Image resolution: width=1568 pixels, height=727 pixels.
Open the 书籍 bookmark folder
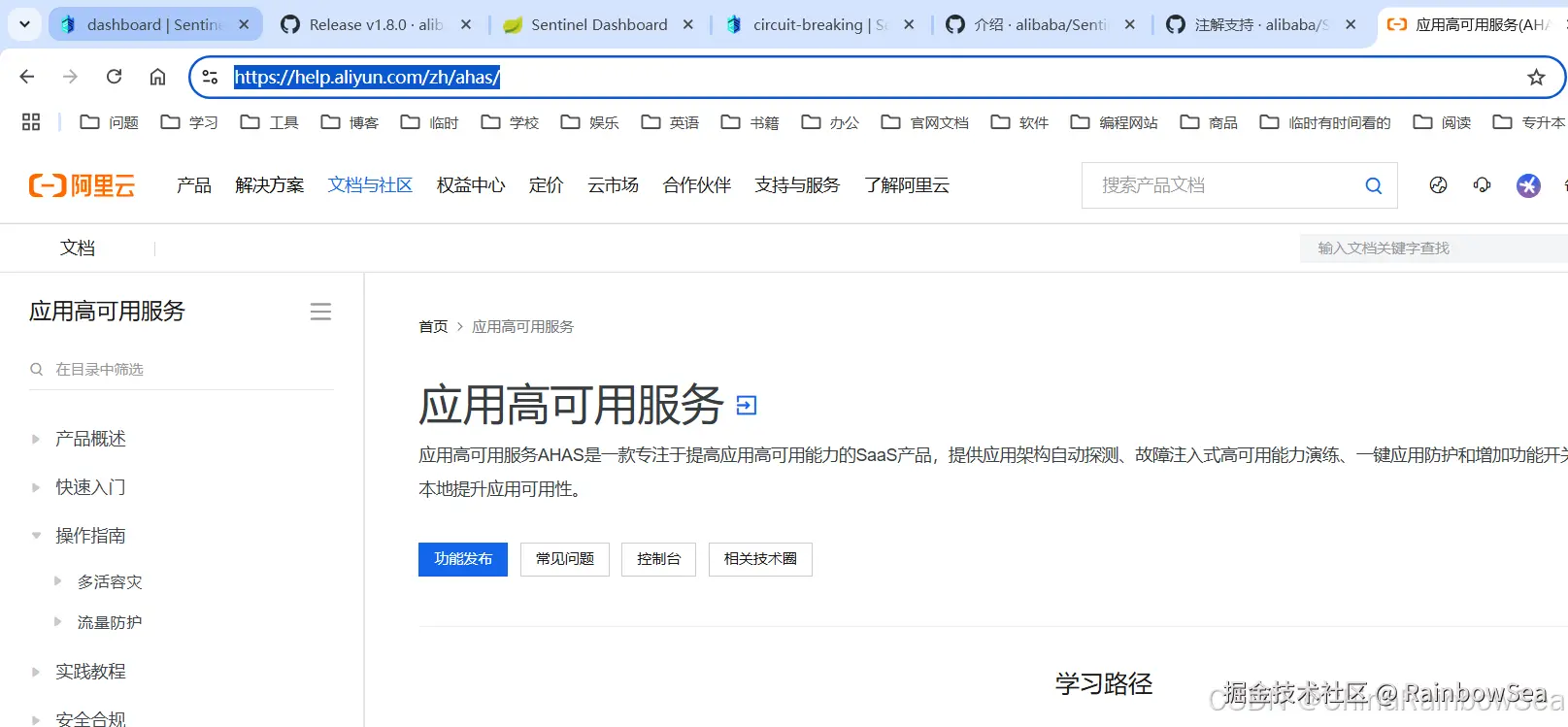pyautogui.click(x=751, y=122)
